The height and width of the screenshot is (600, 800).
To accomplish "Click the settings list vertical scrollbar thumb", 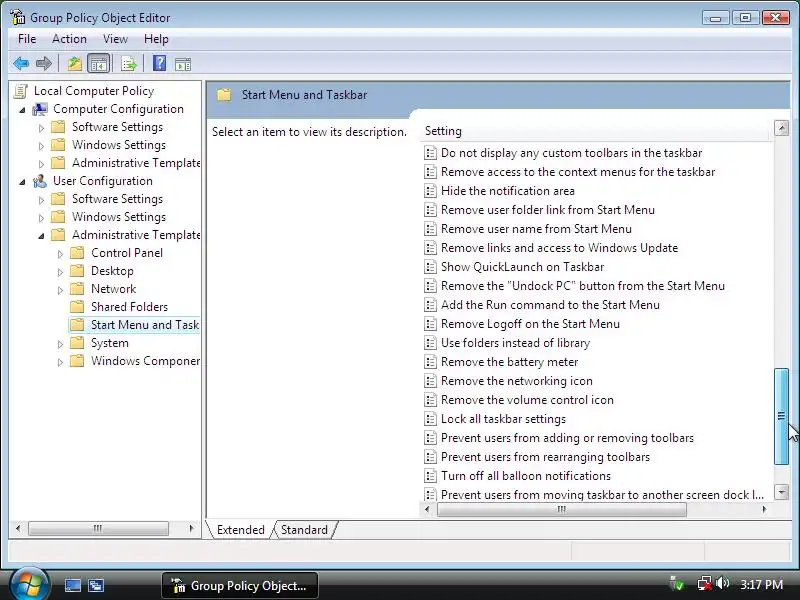I will pos(781,416).
